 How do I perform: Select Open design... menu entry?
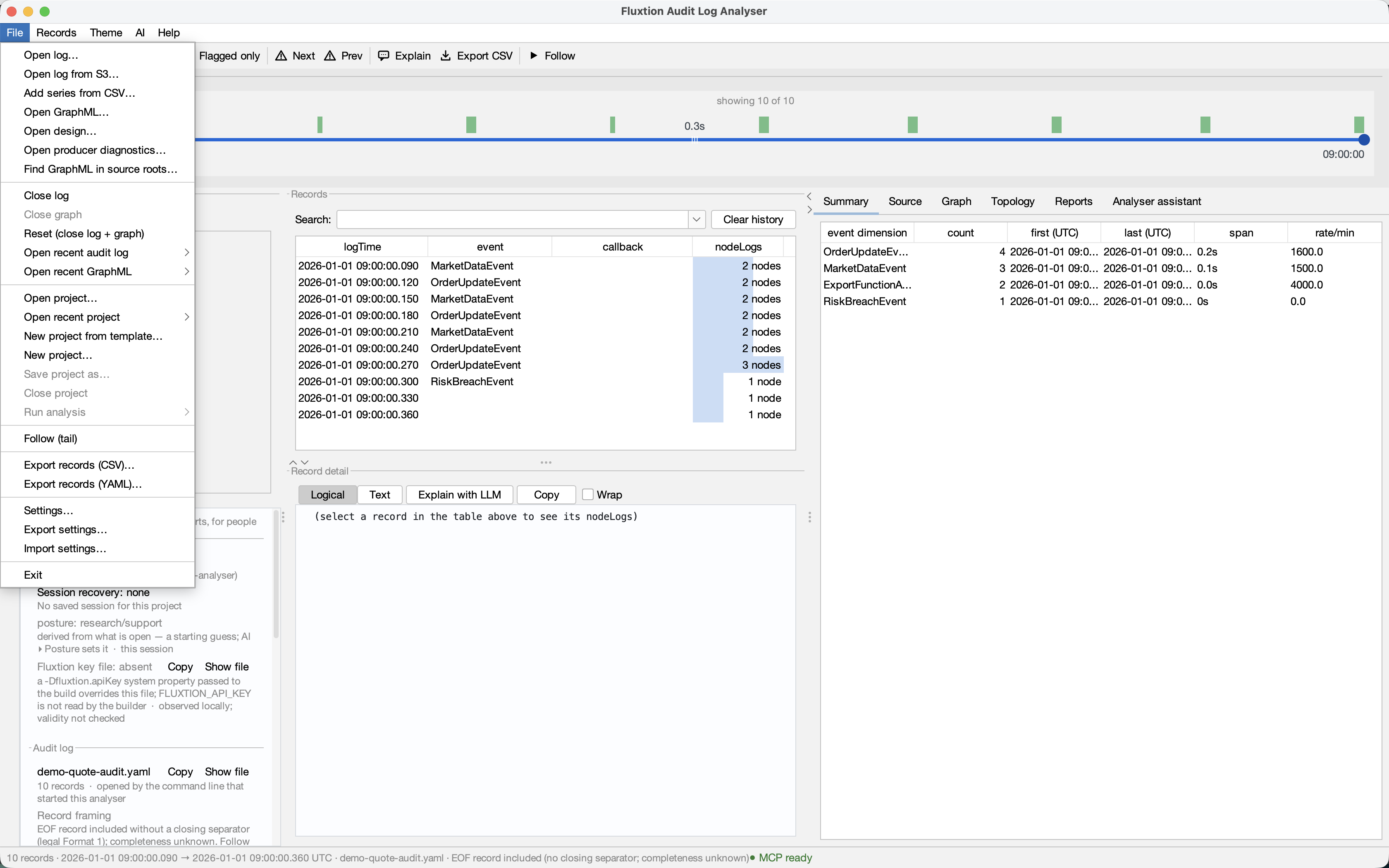point(98,131)
